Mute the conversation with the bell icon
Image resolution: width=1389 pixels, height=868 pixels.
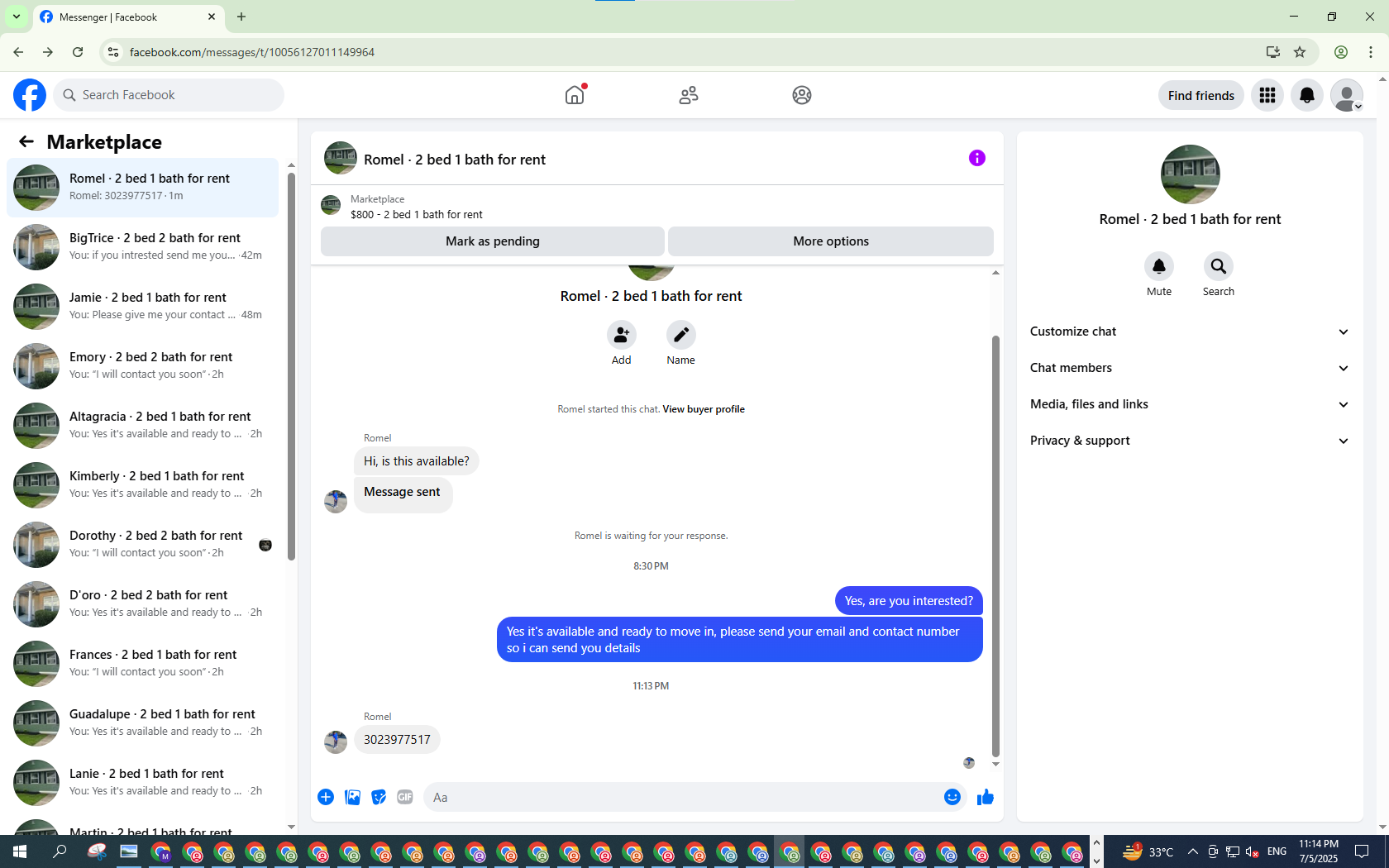(x=1159, y=266)
